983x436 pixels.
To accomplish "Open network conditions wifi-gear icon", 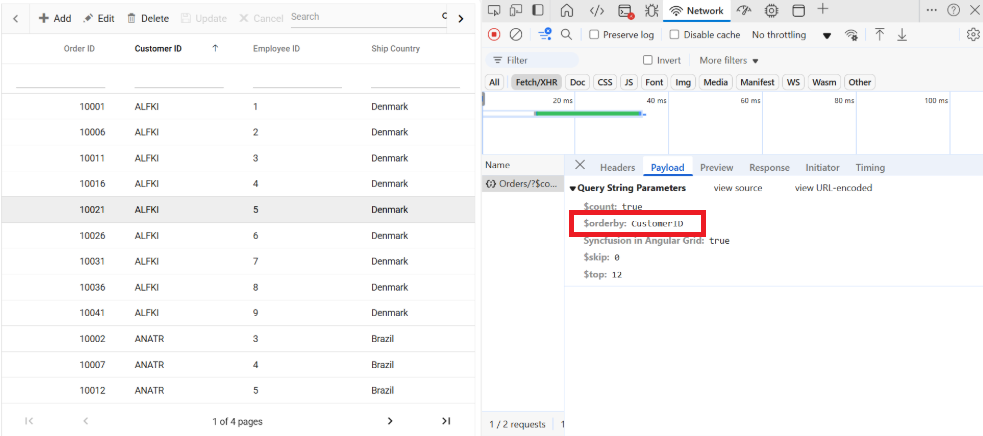I will click(851, 35).
